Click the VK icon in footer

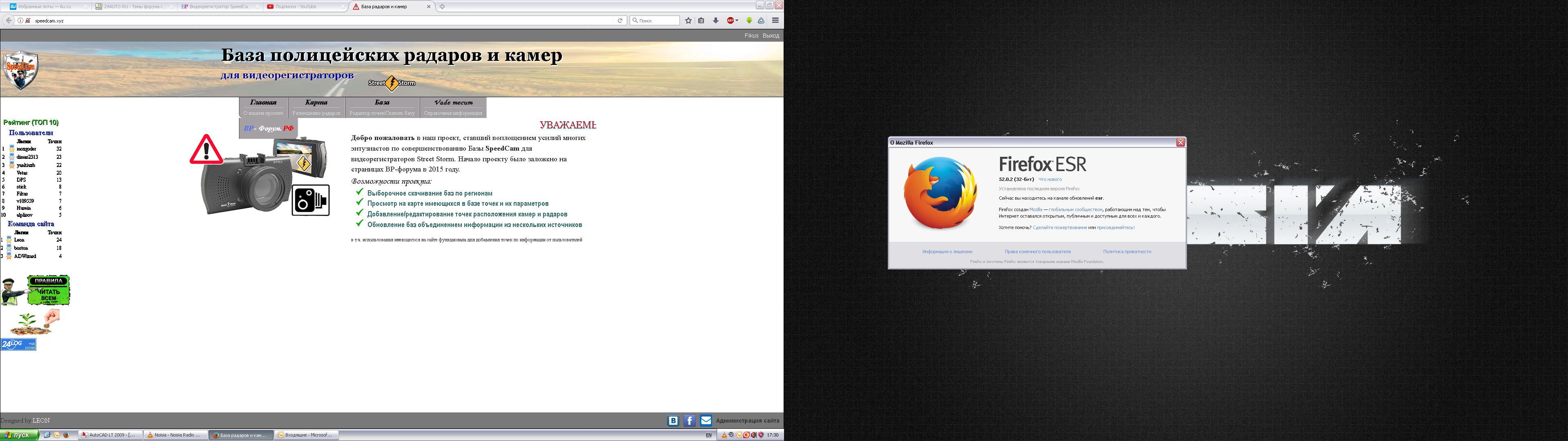673,420
